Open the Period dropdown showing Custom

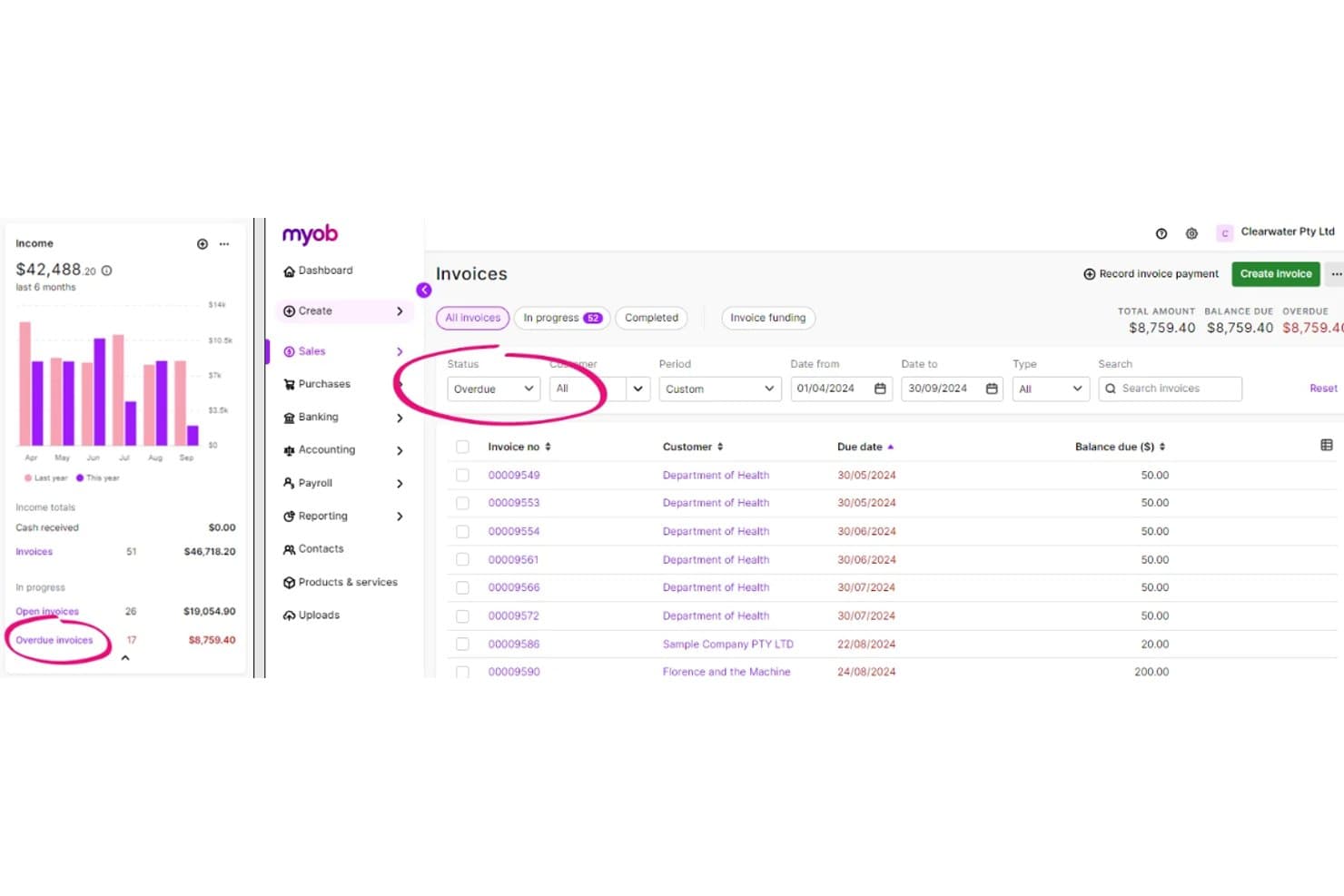pos(720,389)
